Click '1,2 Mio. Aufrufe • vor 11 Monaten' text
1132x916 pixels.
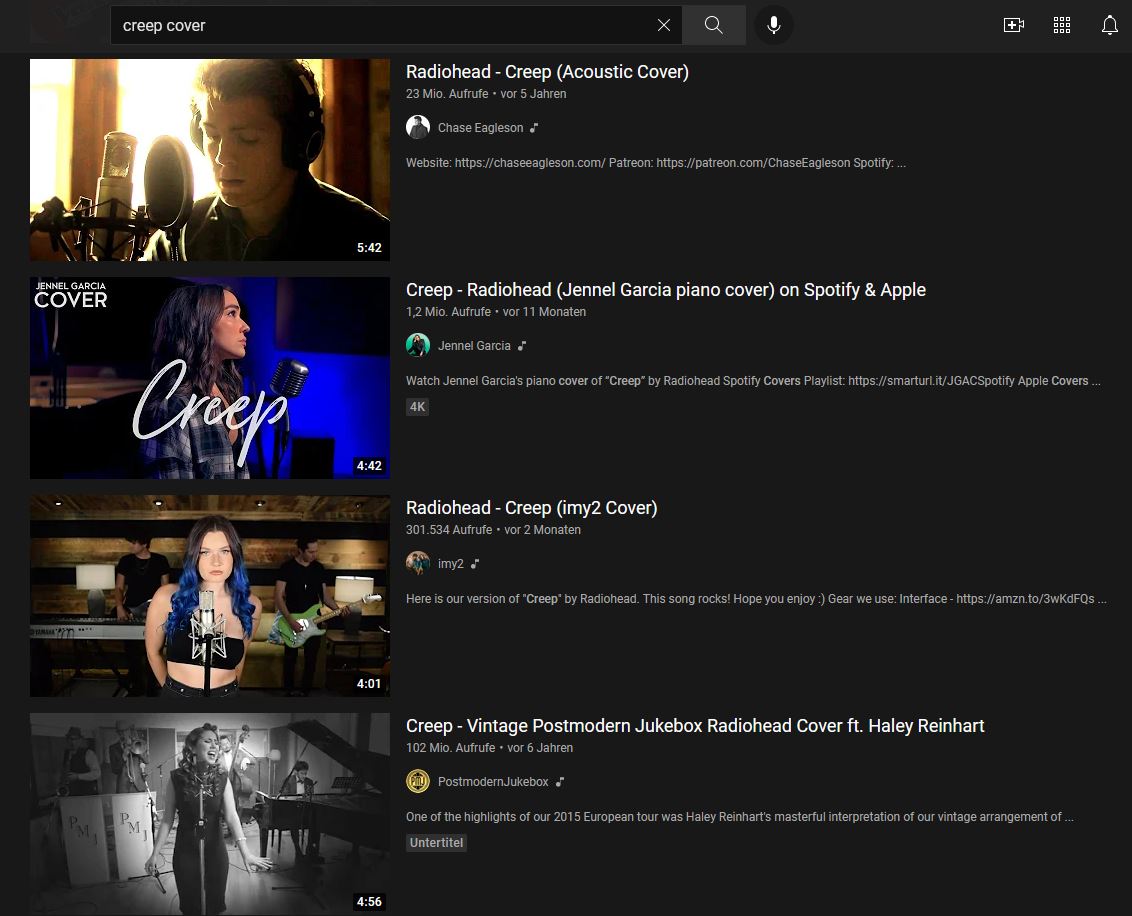tap(496, 312)
